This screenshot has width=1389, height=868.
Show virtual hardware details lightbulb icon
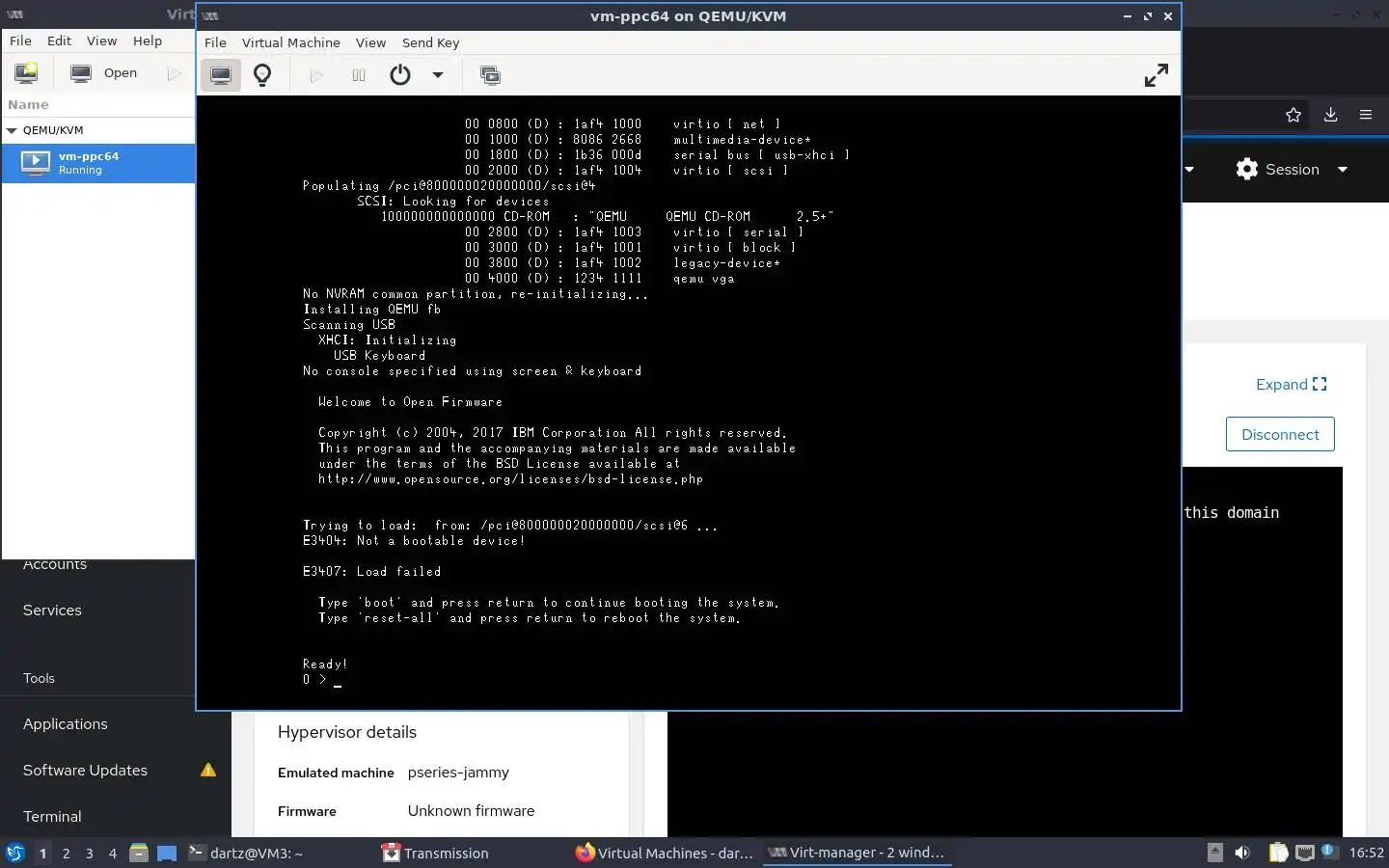pos(262,75)
